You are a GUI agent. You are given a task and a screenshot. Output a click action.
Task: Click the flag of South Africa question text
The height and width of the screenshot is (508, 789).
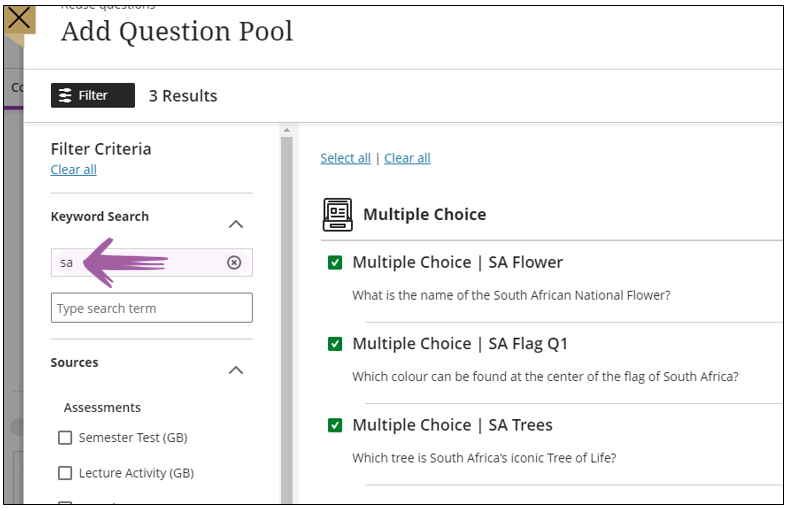pyautogui.click(x=545, y=377)
